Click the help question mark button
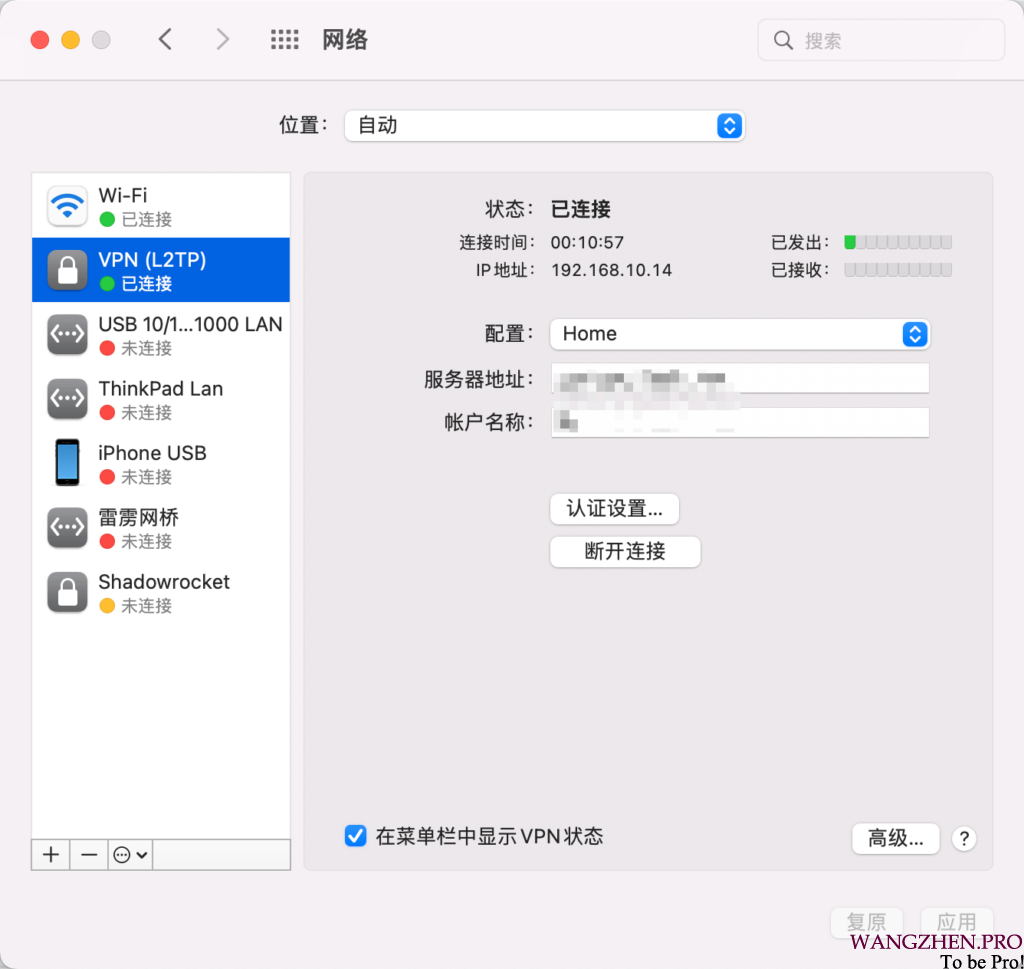This screenshot has height=969, width=1024. 963,838
